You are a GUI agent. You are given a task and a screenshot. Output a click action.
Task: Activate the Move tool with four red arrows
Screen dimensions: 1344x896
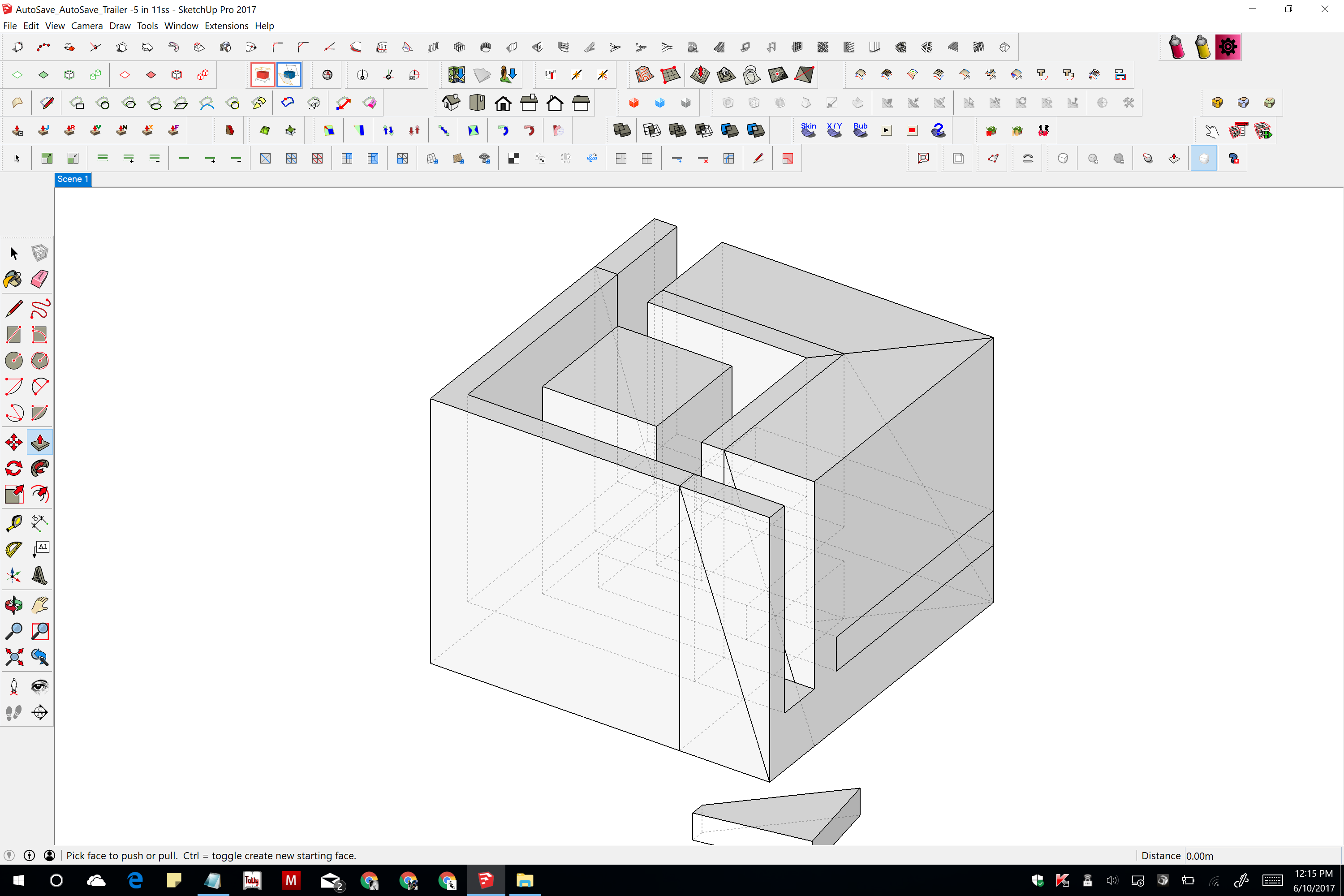coord(14,442)
